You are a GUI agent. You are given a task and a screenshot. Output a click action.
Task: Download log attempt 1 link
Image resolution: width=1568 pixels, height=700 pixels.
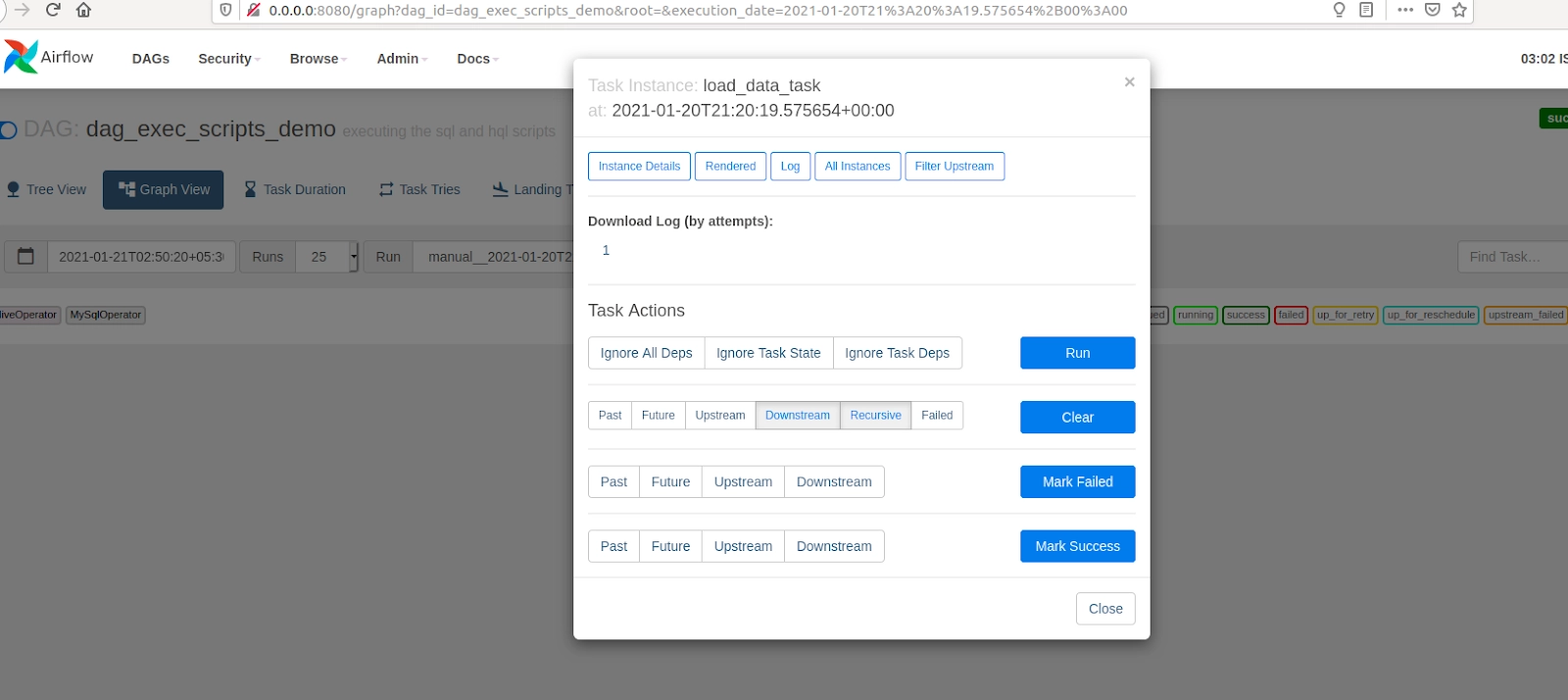[x=606, y=250]
